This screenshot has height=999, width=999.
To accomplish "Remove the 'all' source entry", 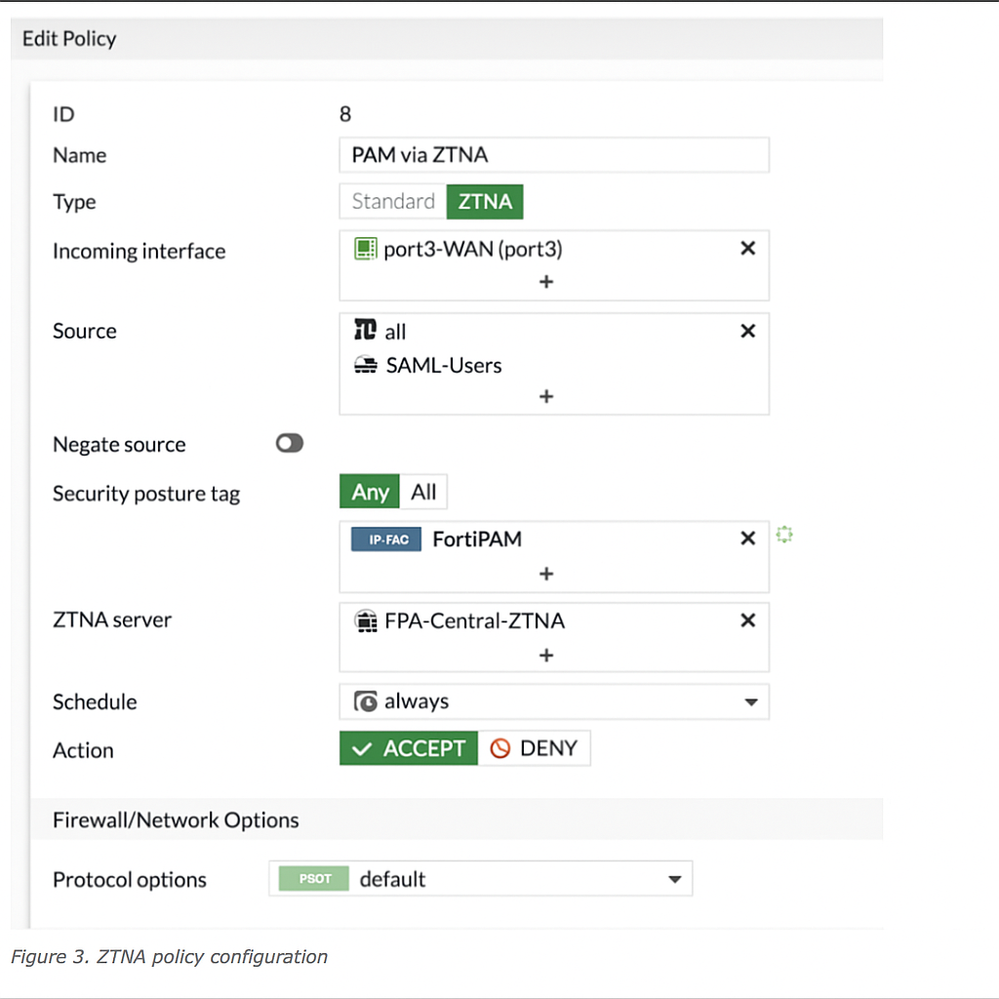I will [747, 331].
